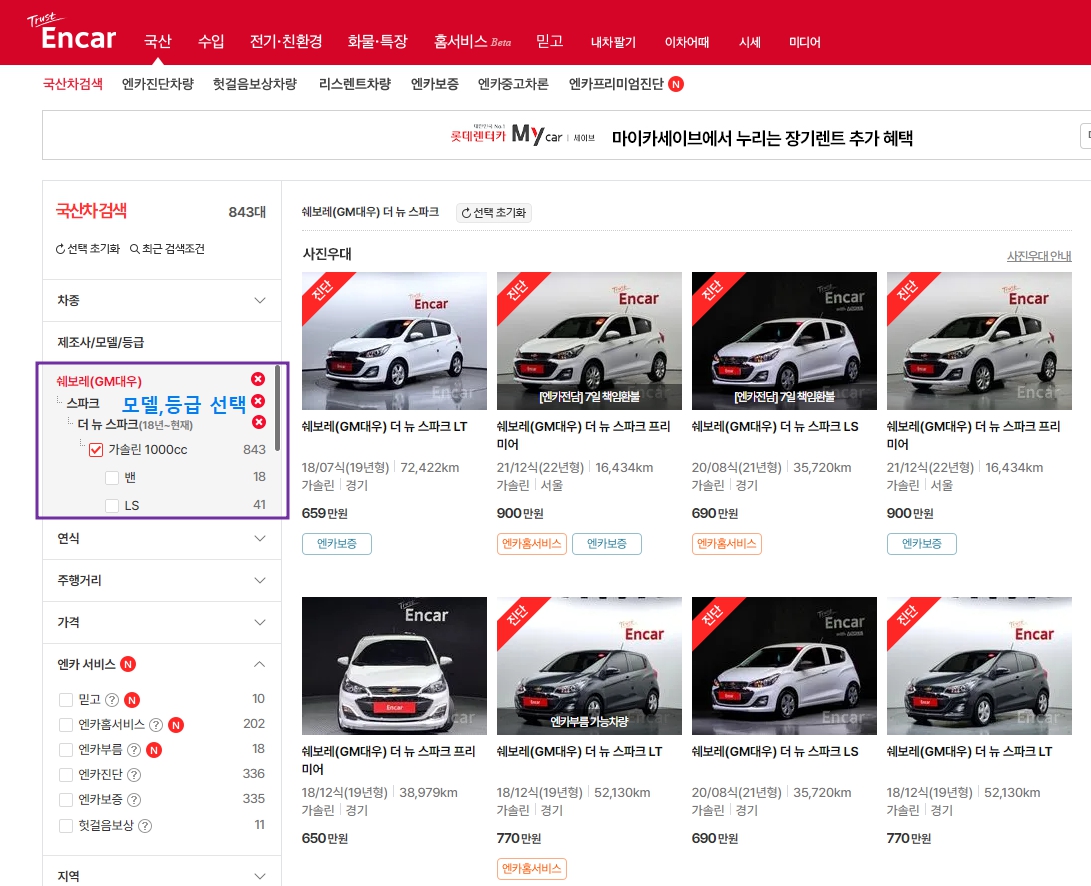Select 엔카보증 submenu tab

click(435, 84)
